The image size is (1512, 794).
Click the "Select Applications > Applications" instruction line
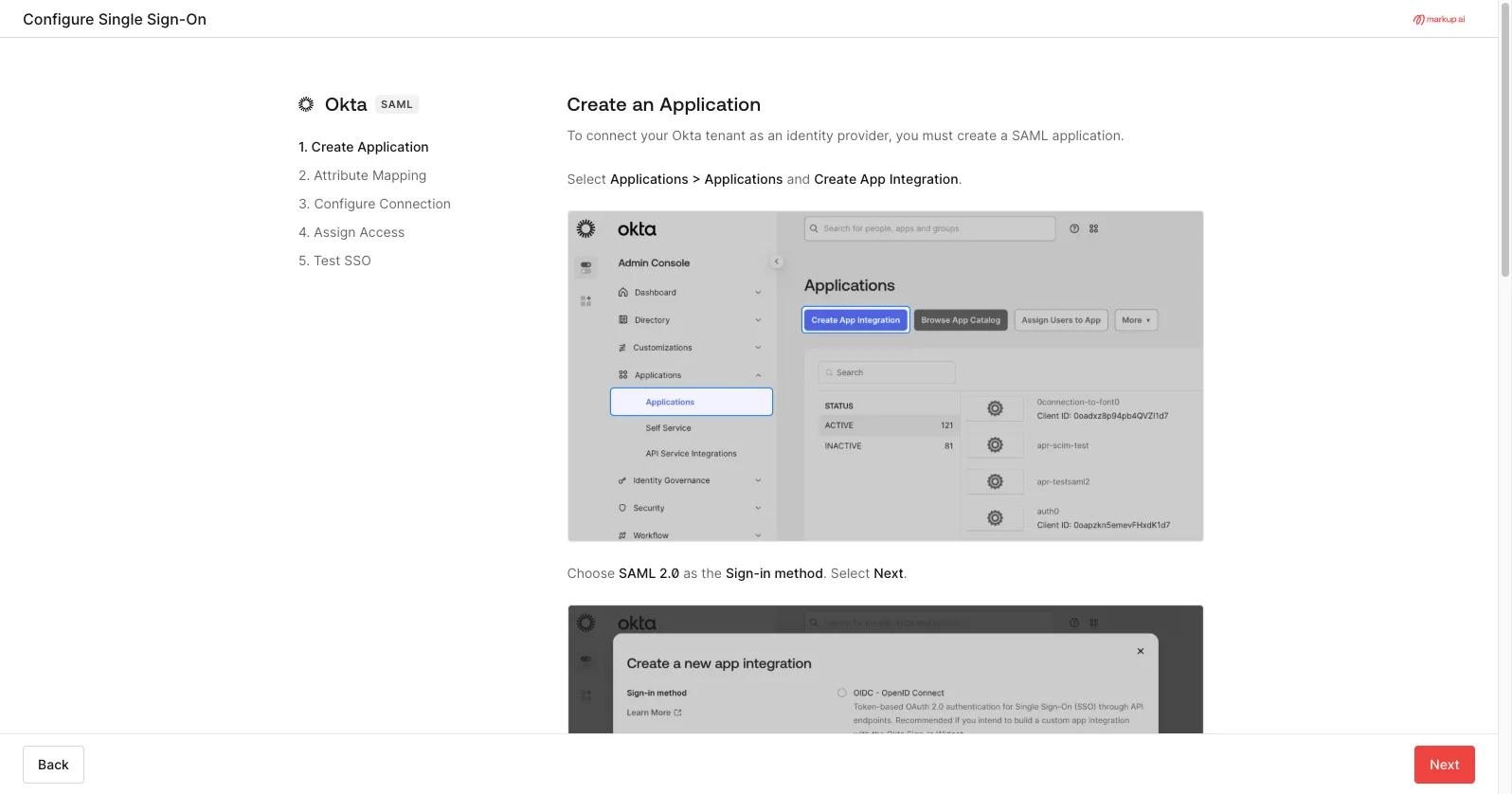765,179
